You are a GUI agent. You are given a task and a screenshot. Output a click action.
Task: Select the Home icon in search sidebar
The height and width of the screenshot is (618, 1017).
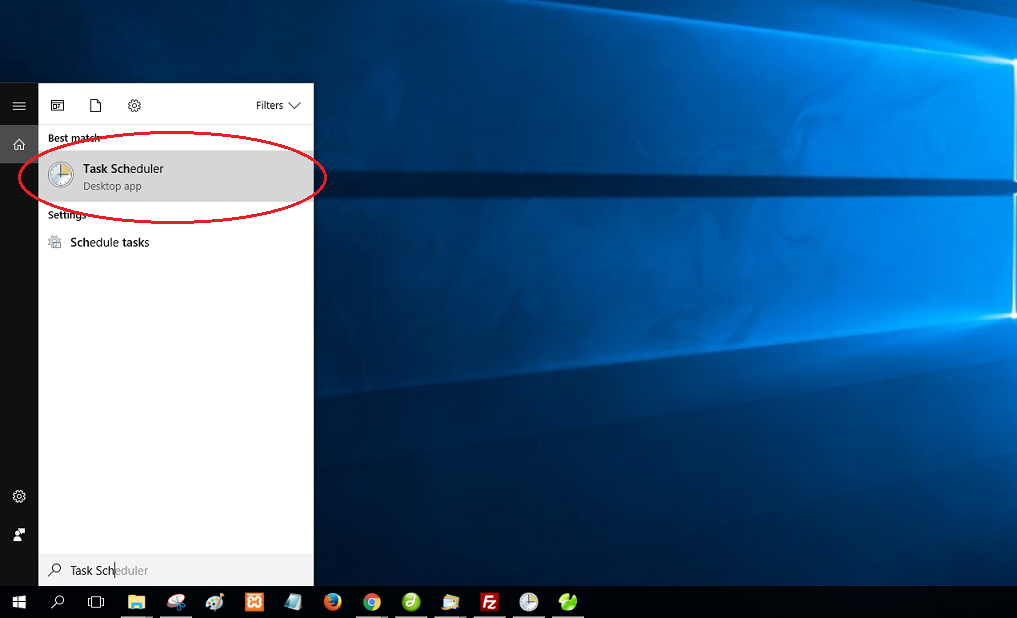(19, 145)
